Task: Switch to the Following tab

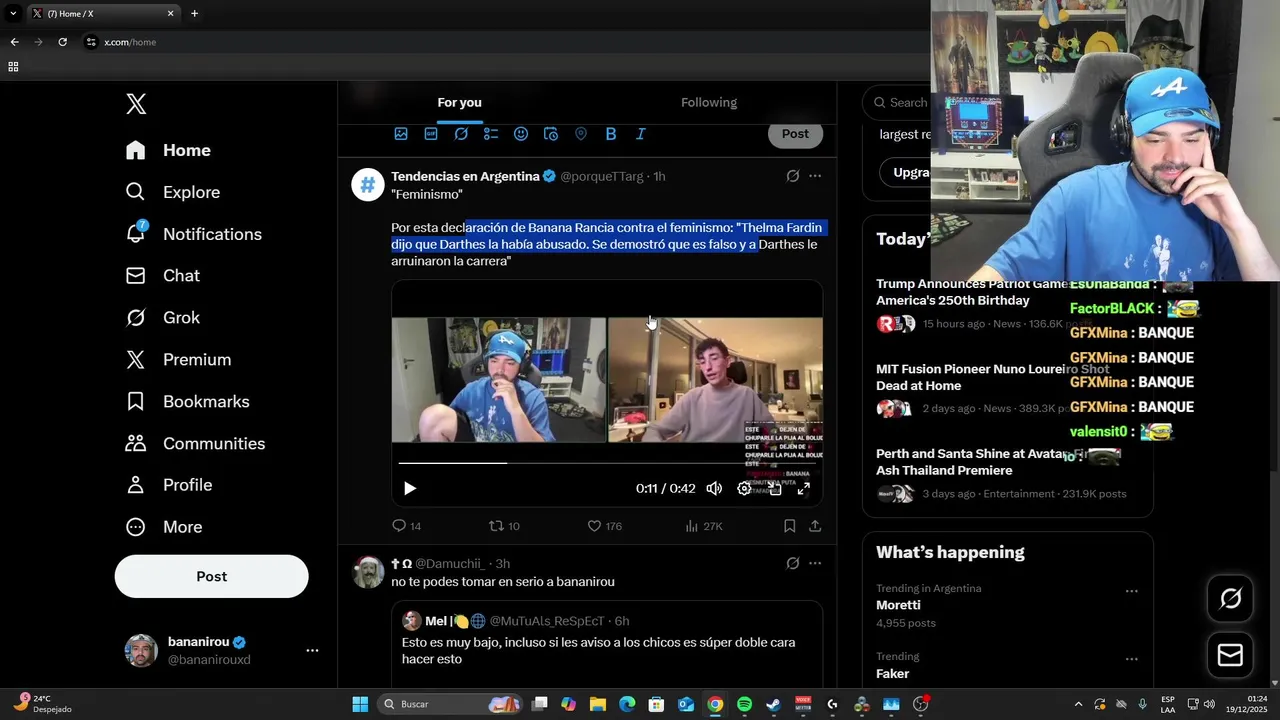Action: (x=709, y=102)
